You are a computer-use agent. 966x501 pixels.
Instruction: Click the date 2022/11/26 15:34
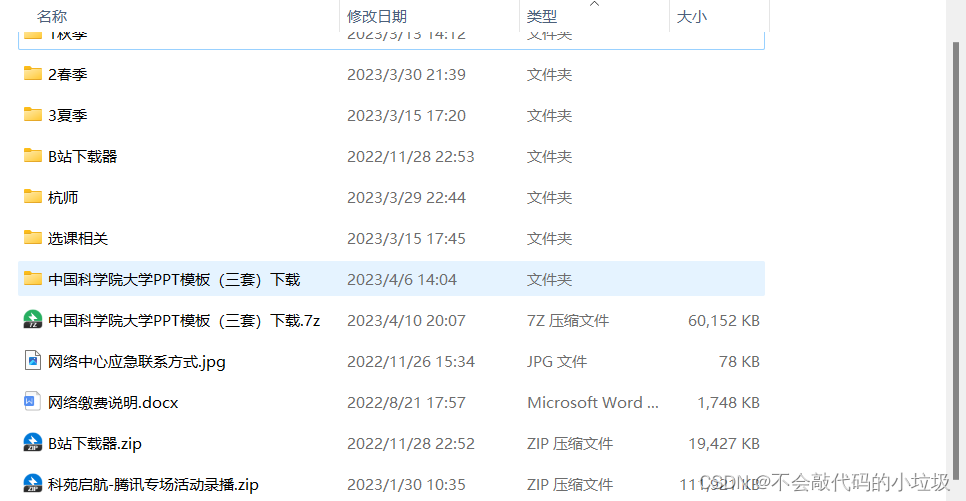point(411,362)
